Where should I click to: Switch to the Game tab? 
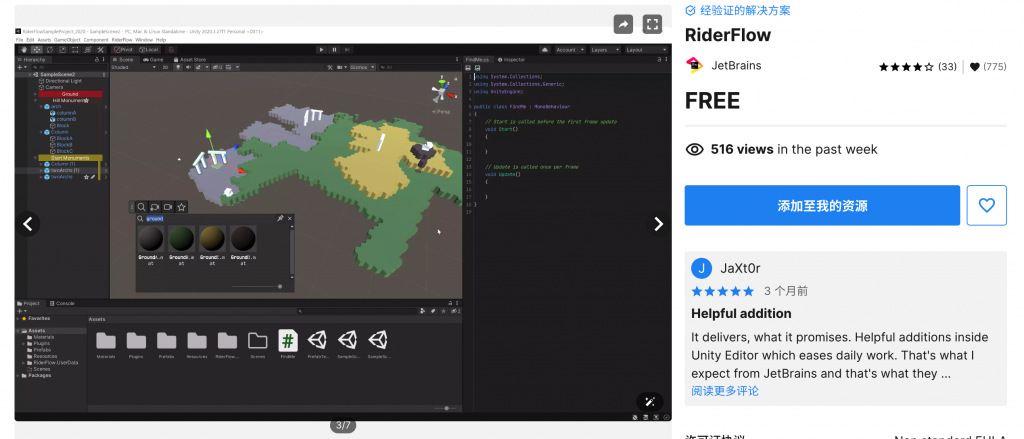(x=154, y=59)
